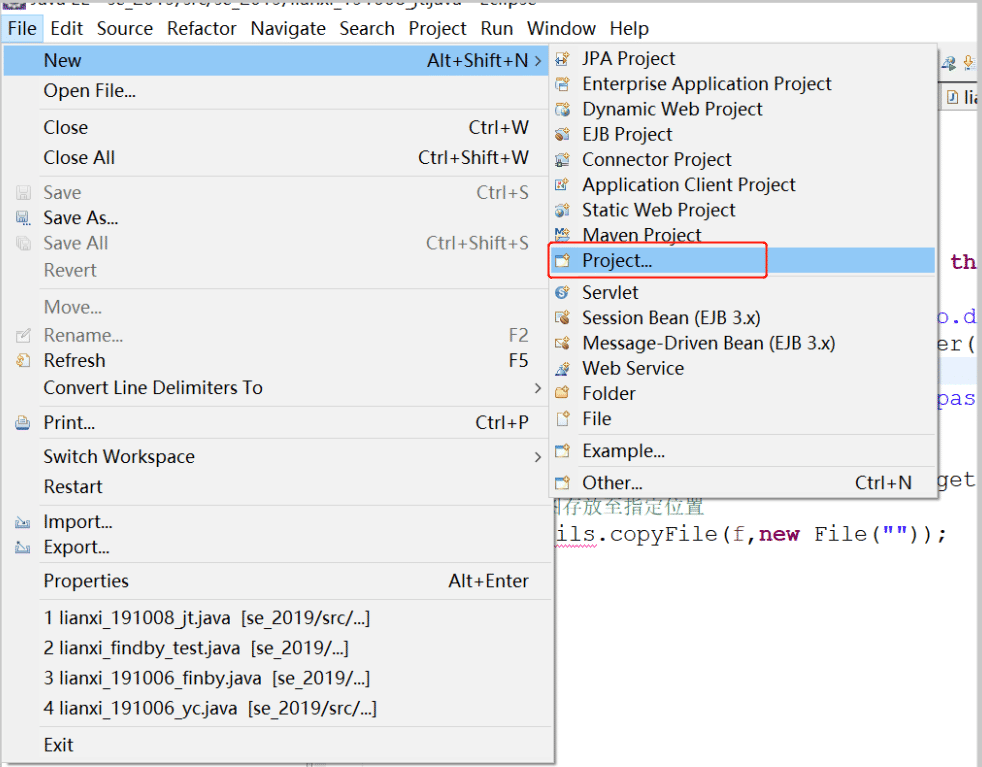Open the Navigate menu
The image size is (982, 767).
point(288,28)
